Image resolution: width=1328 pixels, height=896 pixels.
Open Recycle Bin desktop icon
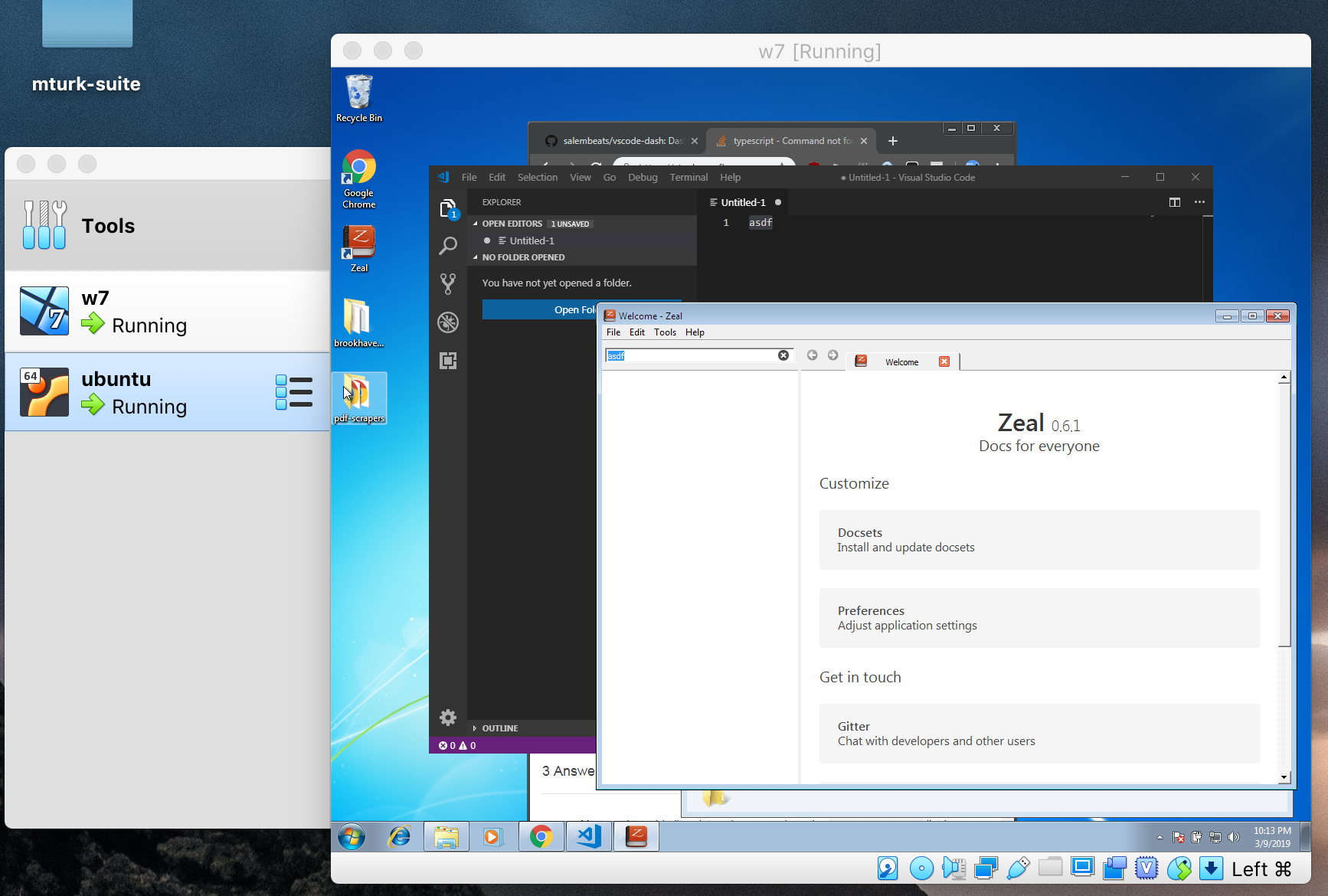coord(359,98)
